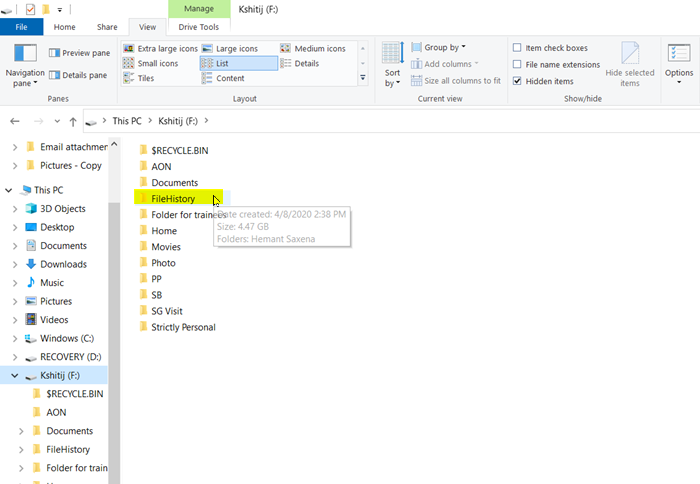Expand FileHistory in navigation tree

[21, 450]
